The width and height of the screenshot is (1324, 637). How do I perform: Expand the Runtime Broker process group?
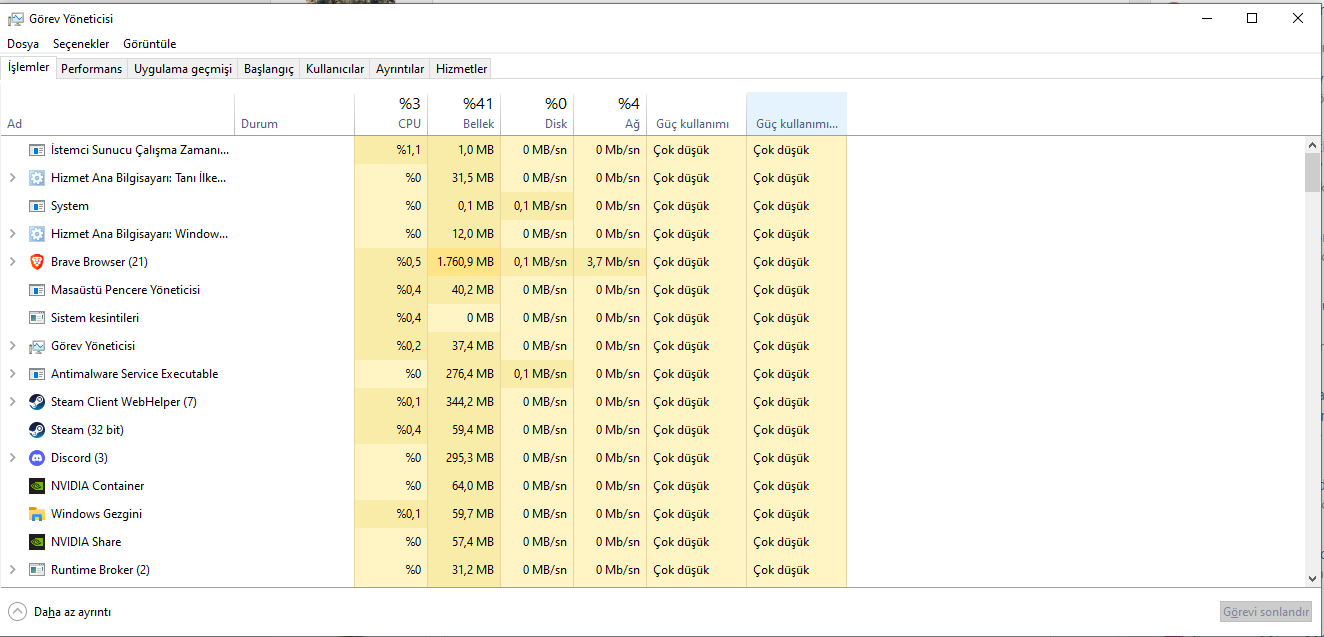(x=12, y=570)
